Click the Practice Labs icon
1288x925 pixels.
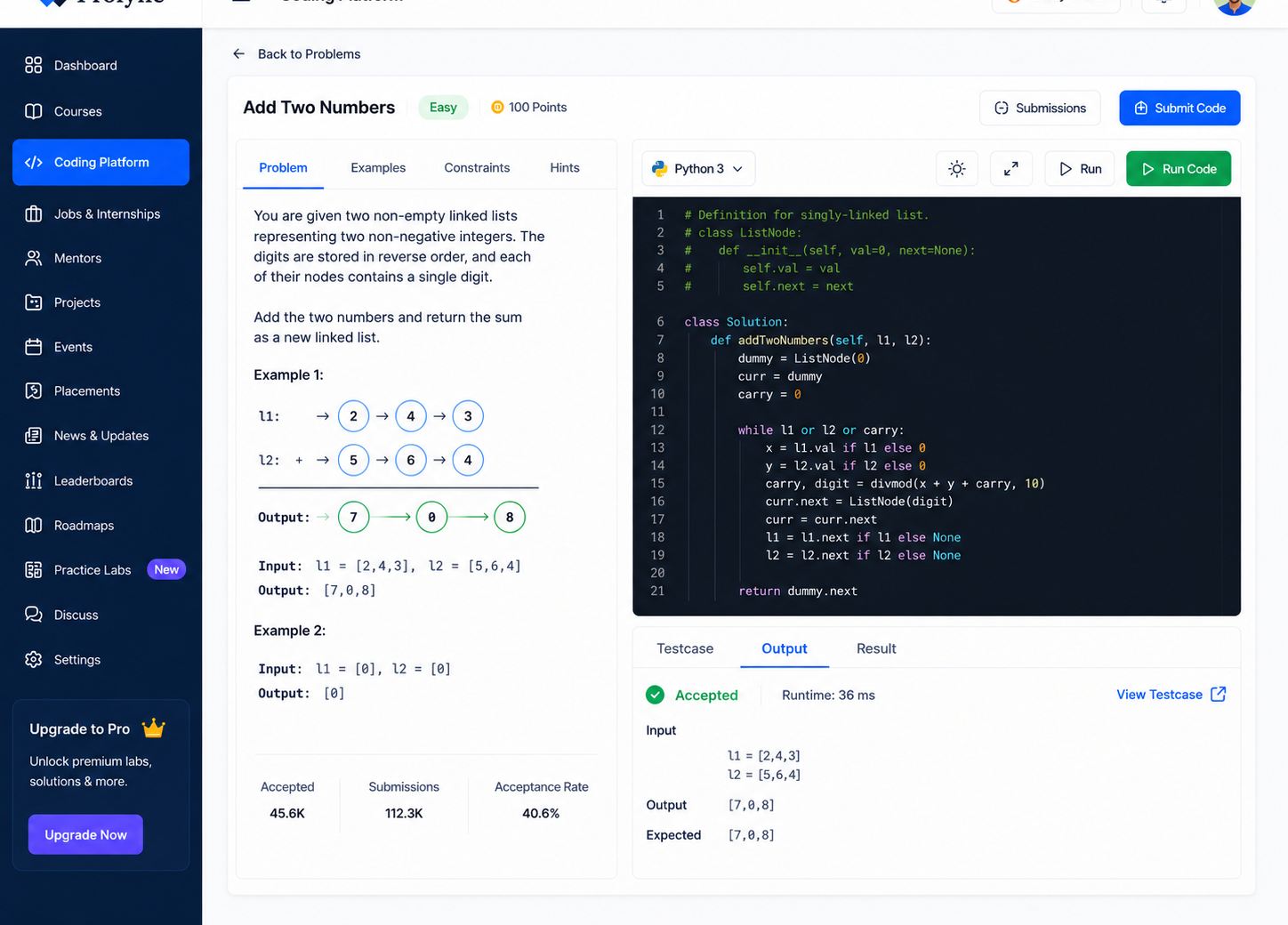(x=34, y=570)
